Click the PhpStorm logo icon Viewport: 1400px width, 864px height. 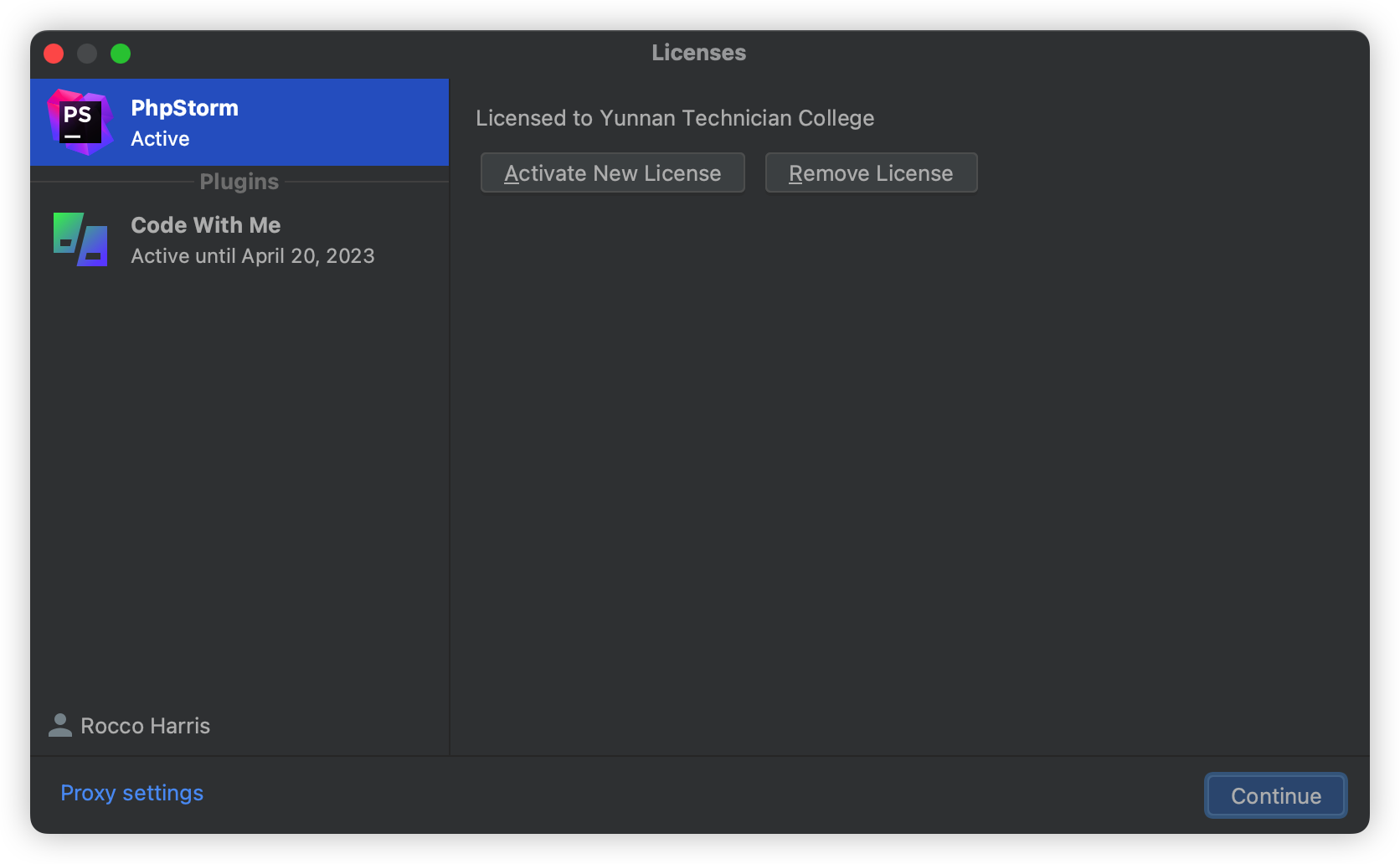coord(80,122)
